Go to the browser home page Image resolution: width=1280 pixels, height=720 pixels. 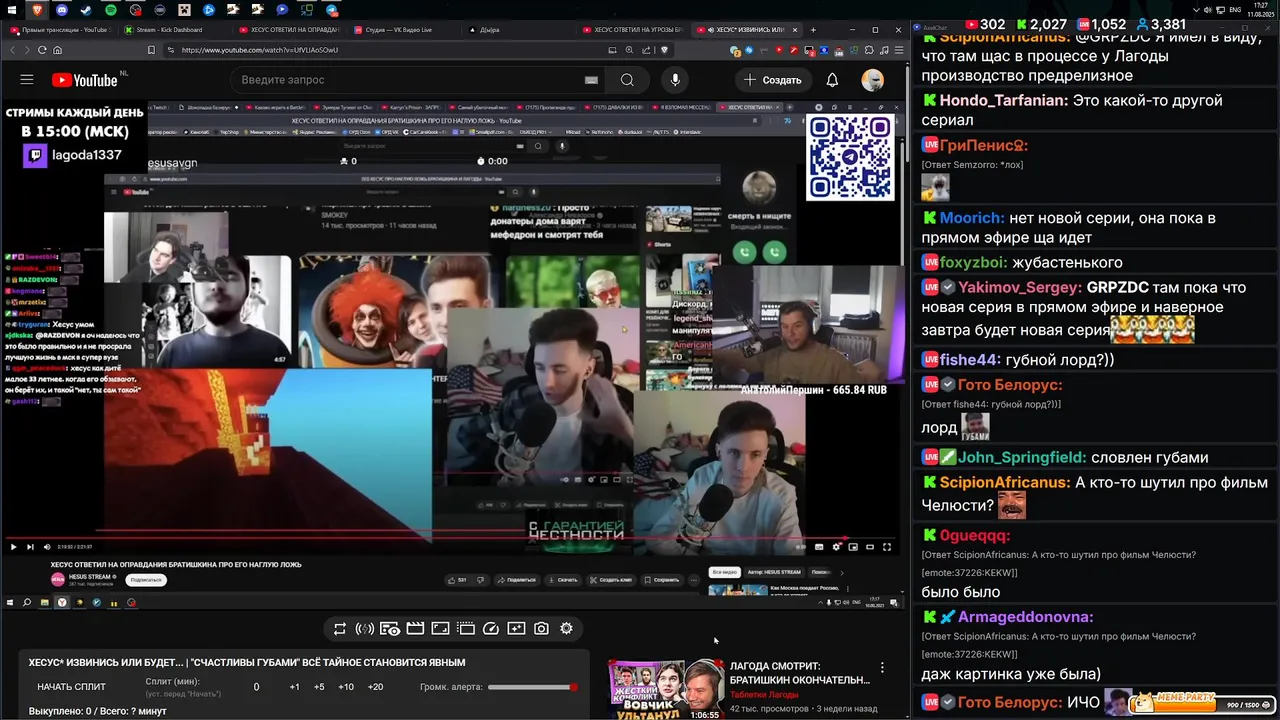tap(57, 50)
